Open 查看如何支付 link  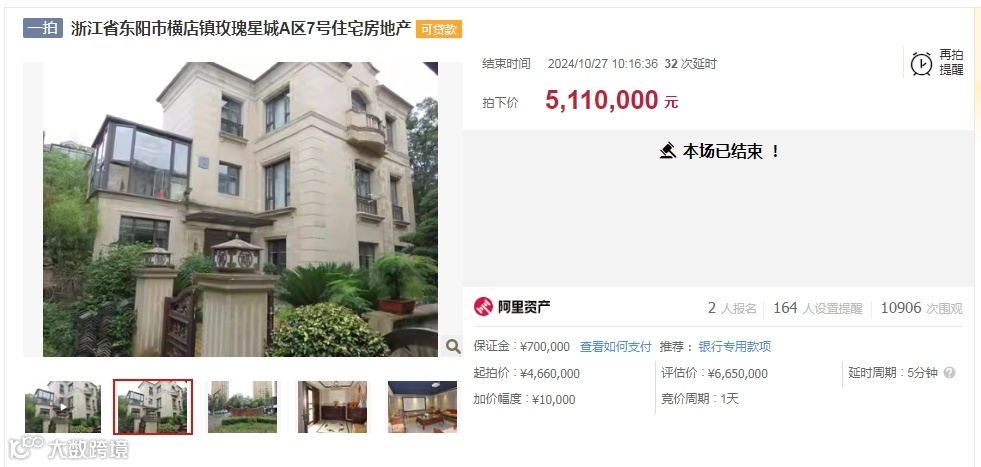point(616,347)
